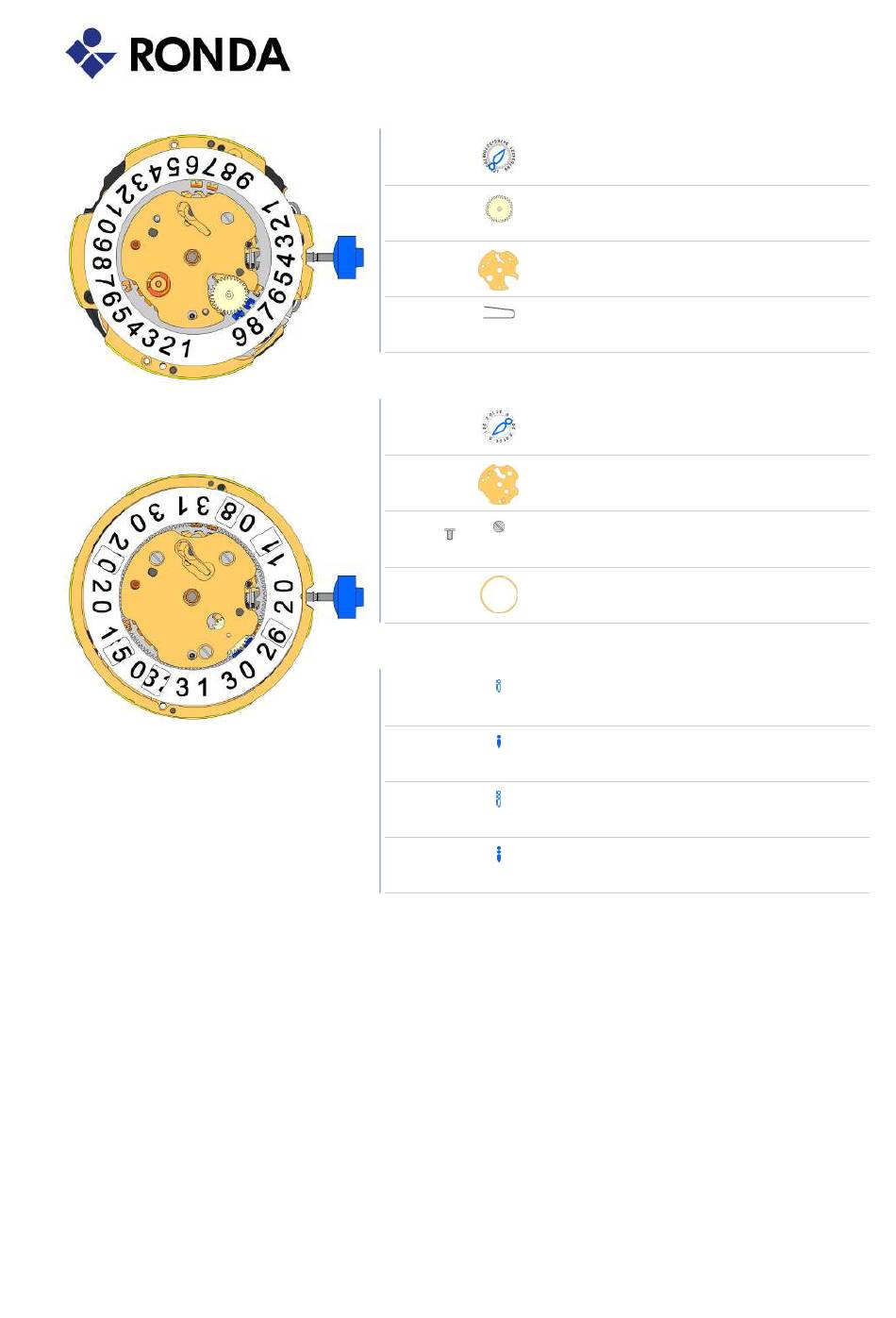896x1318 pixels.
Task: Select the gold plate icon in second table
Action: pos(499,484)
